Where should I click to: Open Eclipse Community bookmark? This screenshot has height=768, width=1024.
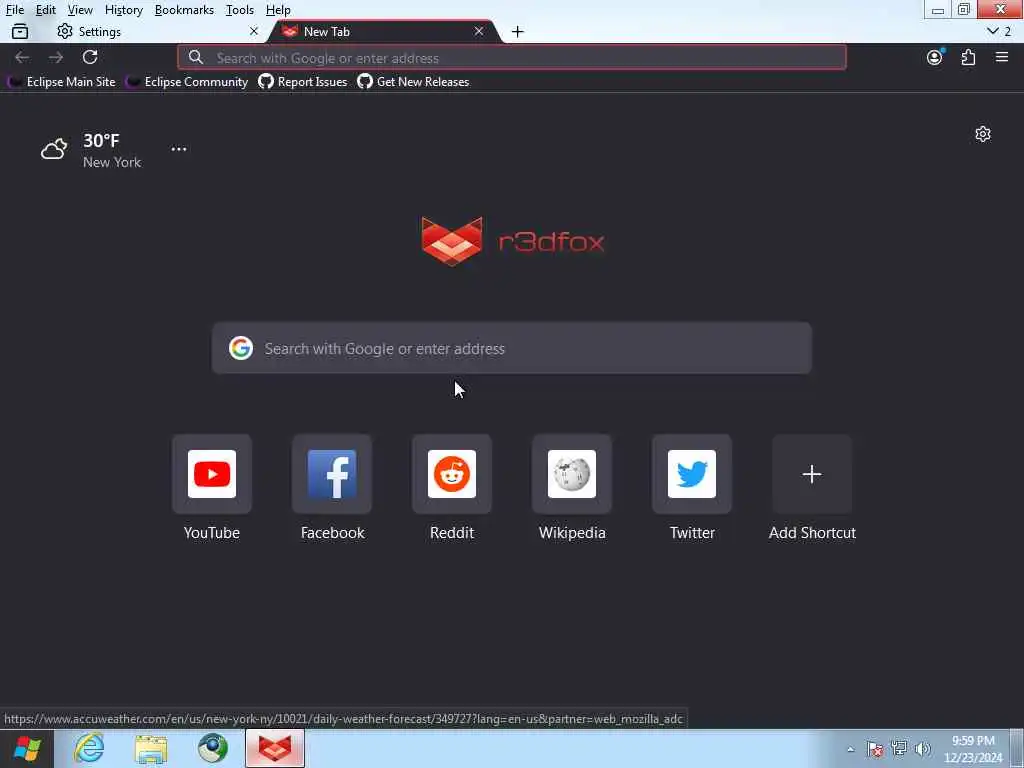point(187,82)
